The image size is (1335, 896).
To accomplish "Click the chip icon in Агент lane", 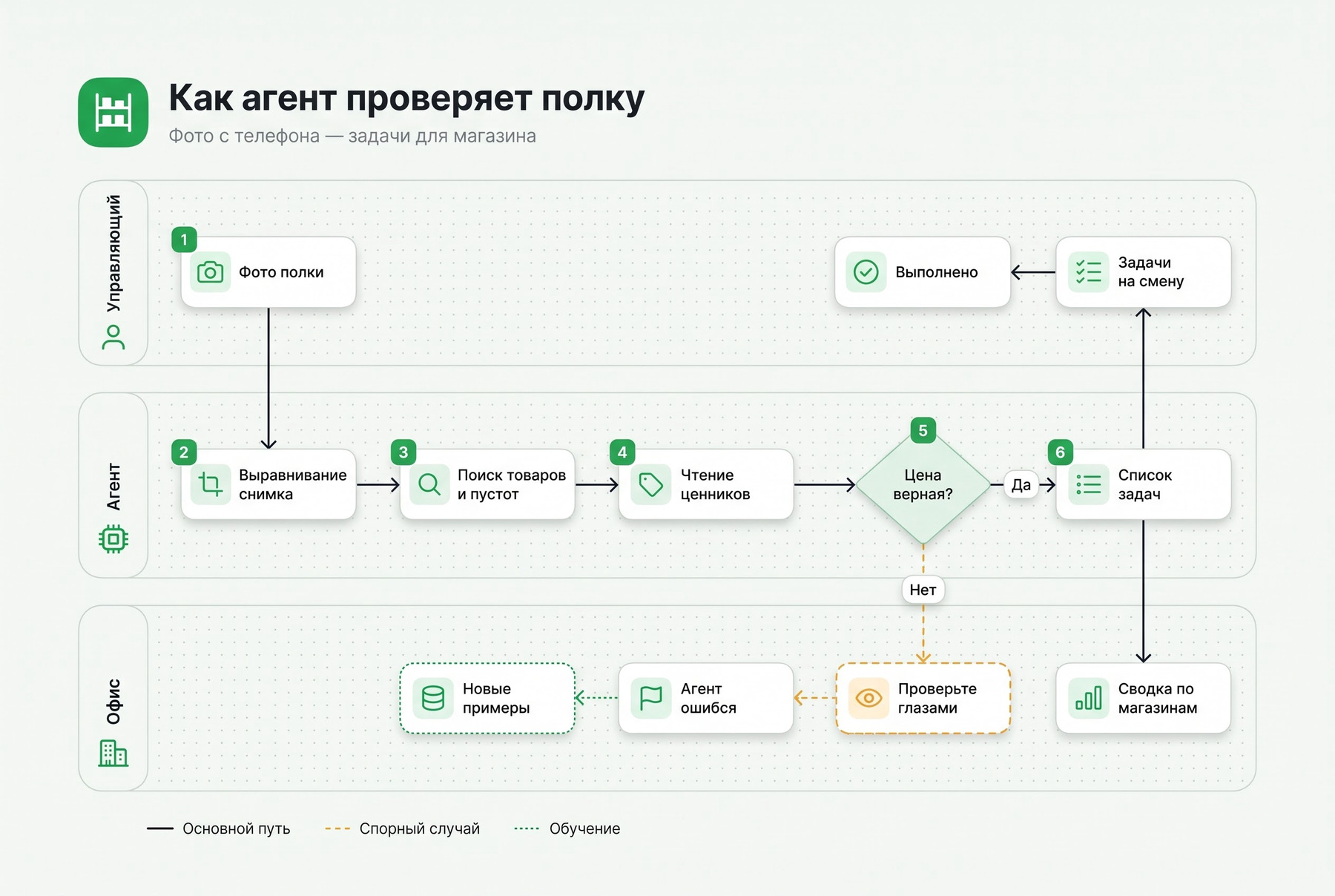I will click(113, 538).
